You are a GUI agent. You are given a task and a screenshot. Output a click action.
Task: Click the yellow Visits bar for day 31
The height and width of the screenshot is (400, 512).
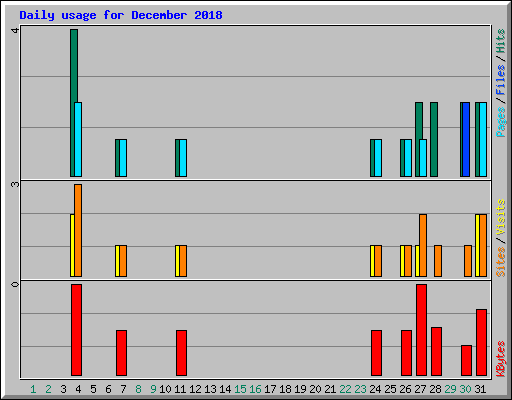[x=477, y=245]
